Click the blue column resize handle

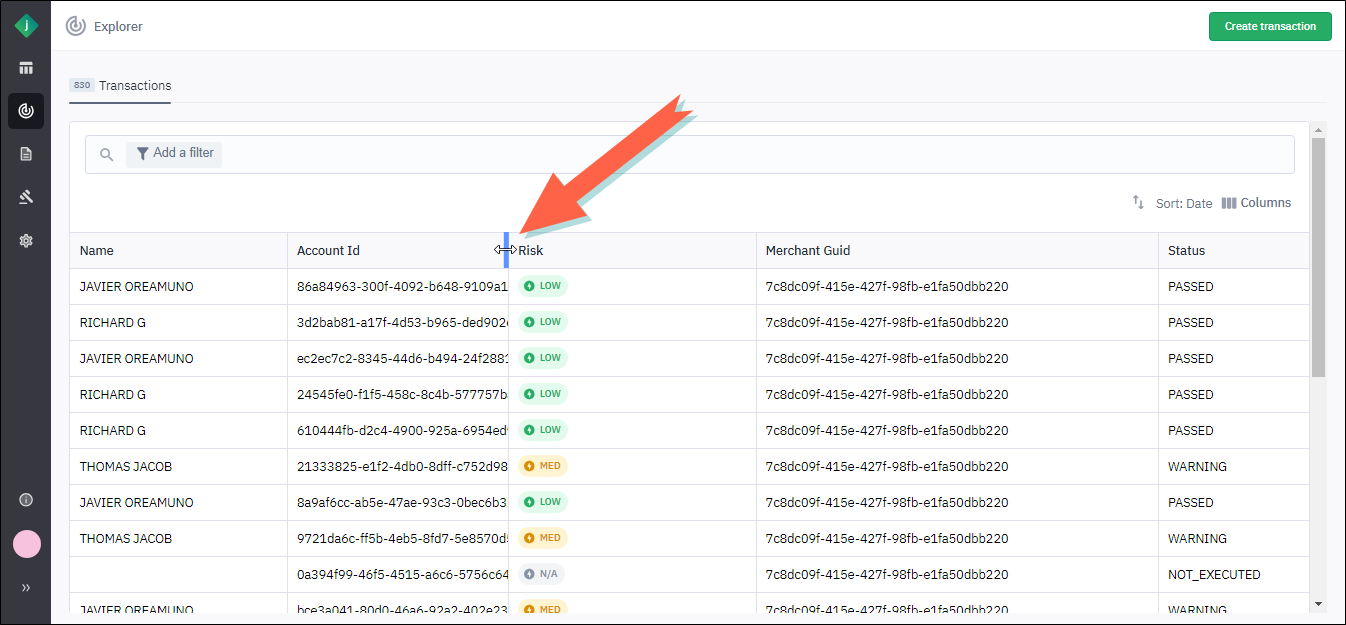tap(507, 250)
